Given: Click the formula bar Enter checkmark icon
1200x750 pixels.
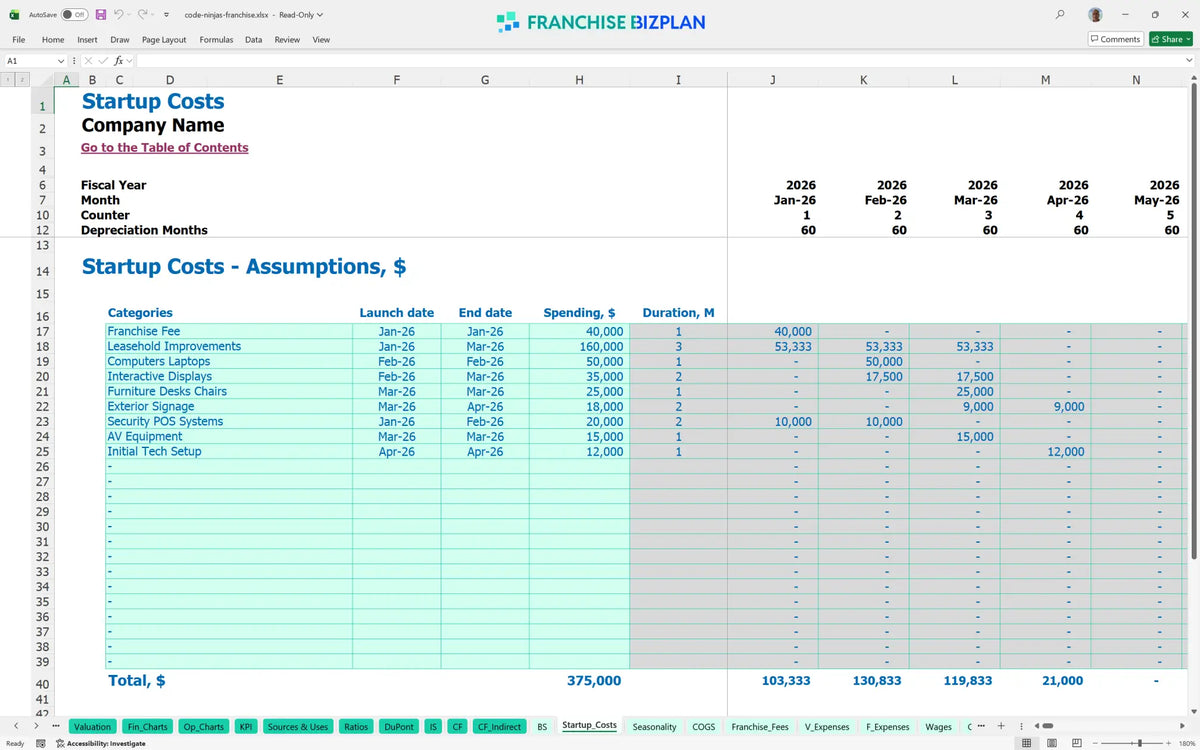Looking at the screenshot, I should [103, 61].
